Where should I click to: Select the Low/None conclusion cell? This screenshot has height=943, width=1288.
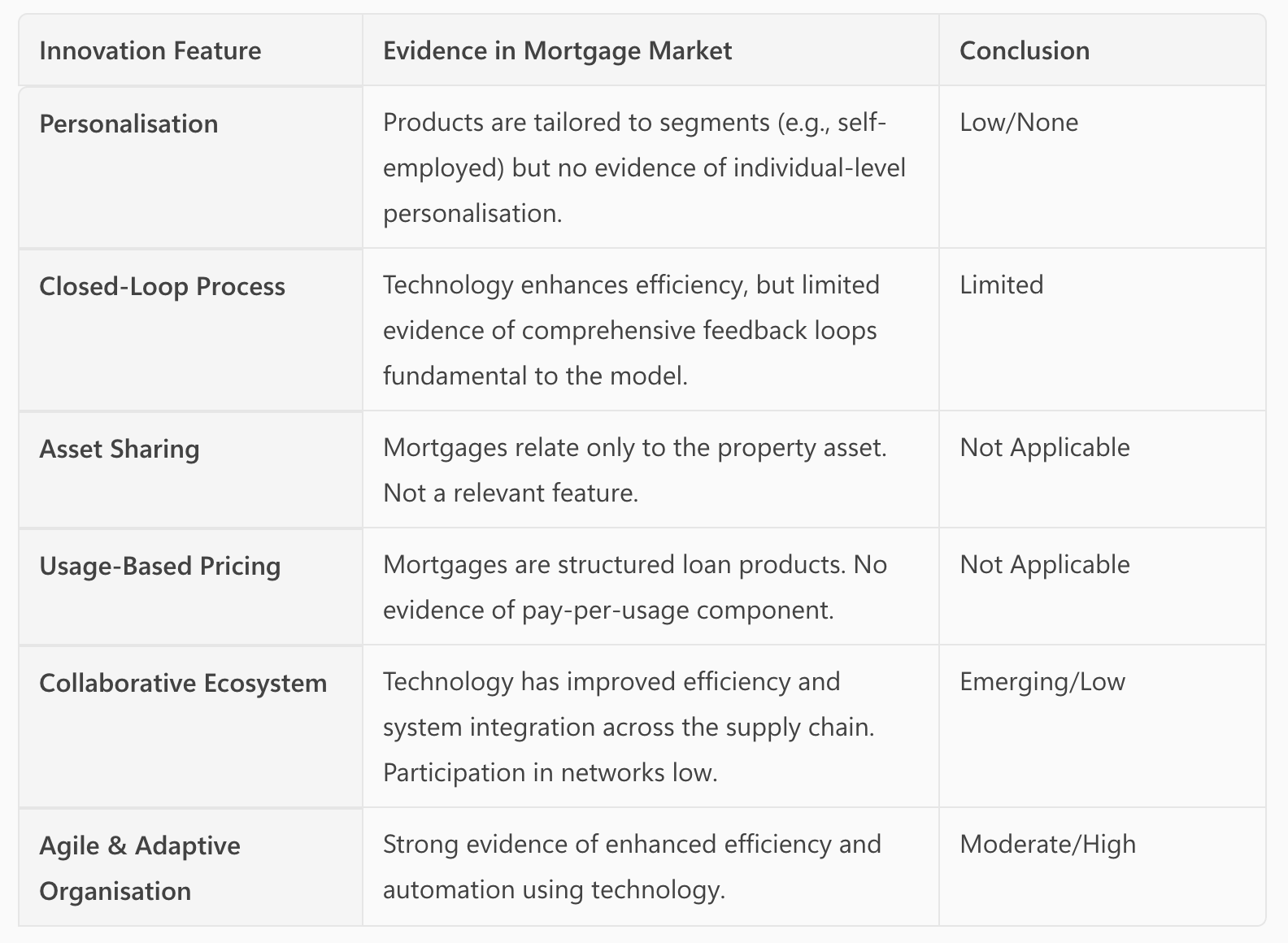pyautogui.click(x=1019, y=122)
